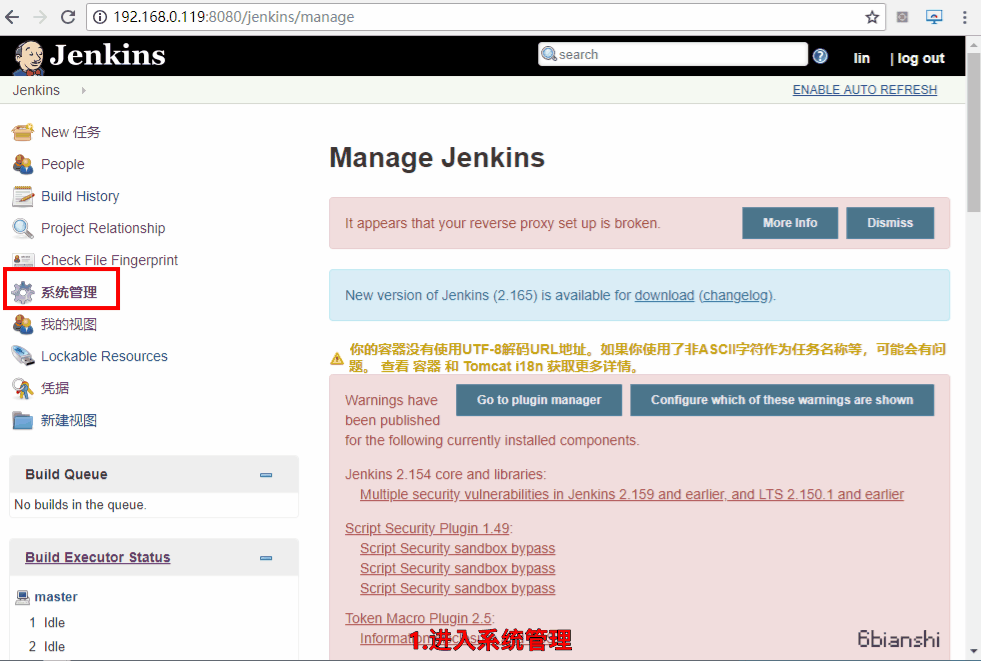Click the Manage Jenkins heading
This screenshot has width=981, height=661.
437,158
